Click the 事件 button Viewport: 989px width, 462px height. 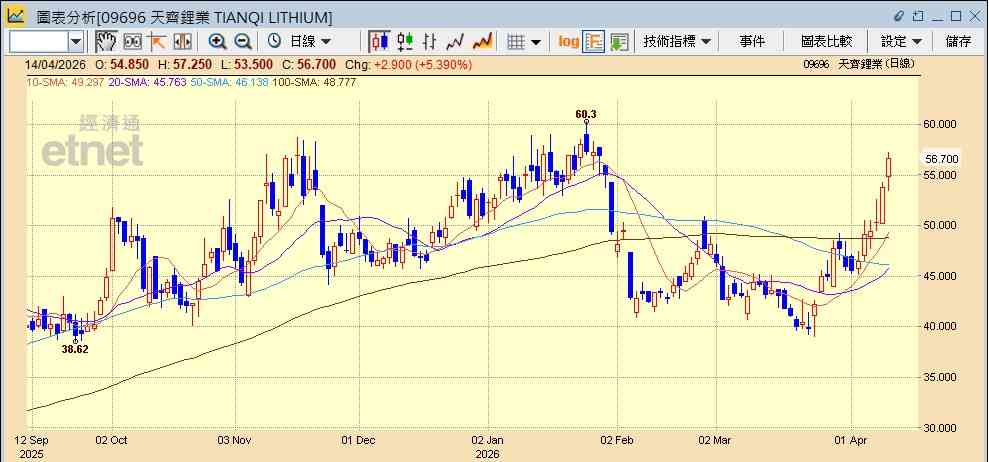click(752, 42)
